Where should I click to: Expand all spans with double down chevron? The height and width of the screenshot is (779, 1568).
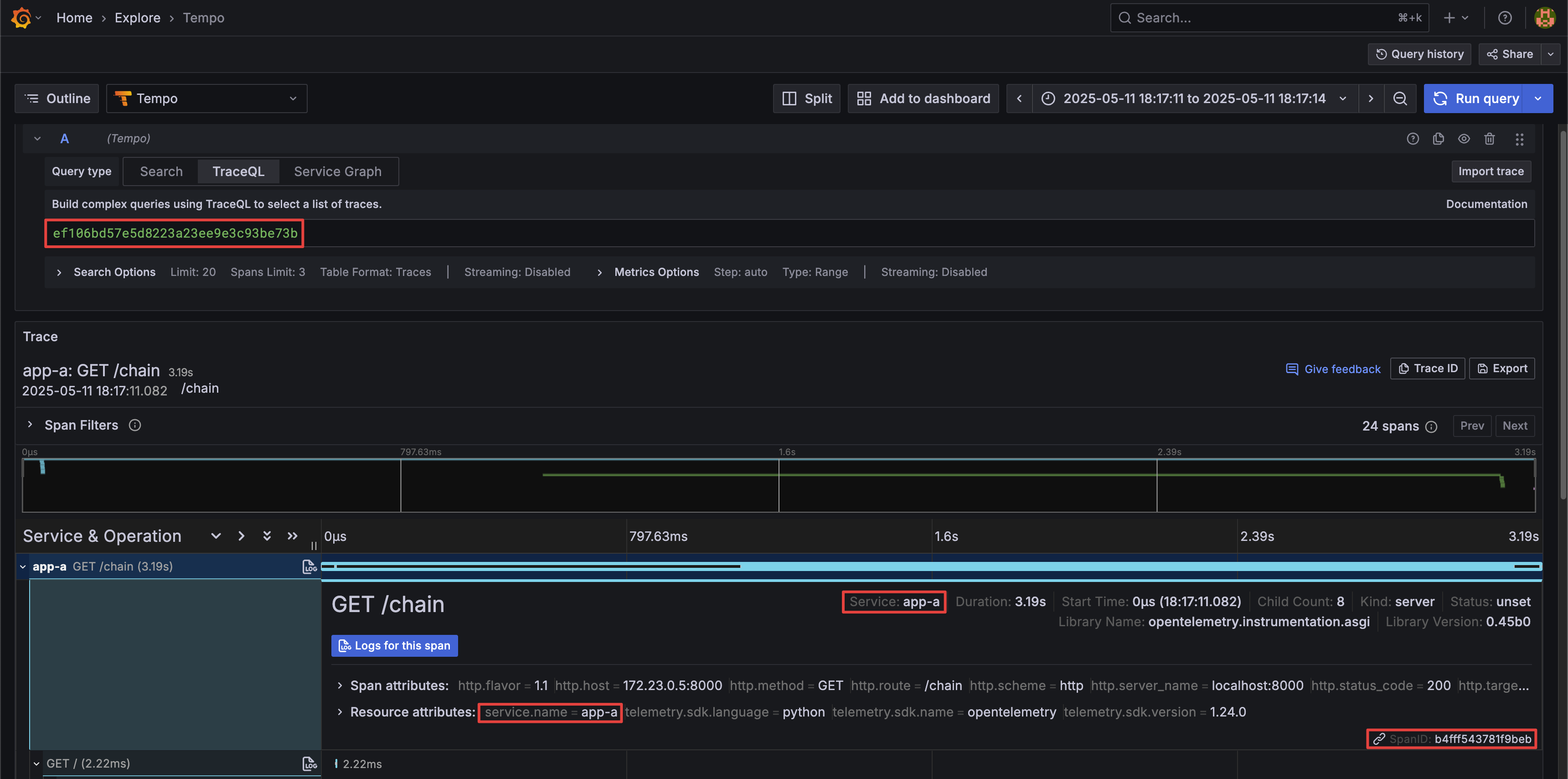point(267,536)
